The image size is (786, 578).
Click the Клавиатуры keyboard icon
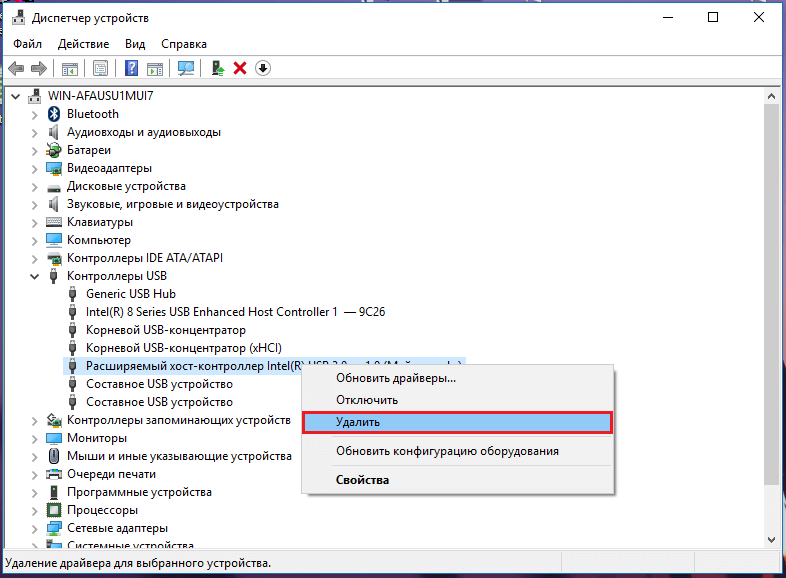(54, 222)
